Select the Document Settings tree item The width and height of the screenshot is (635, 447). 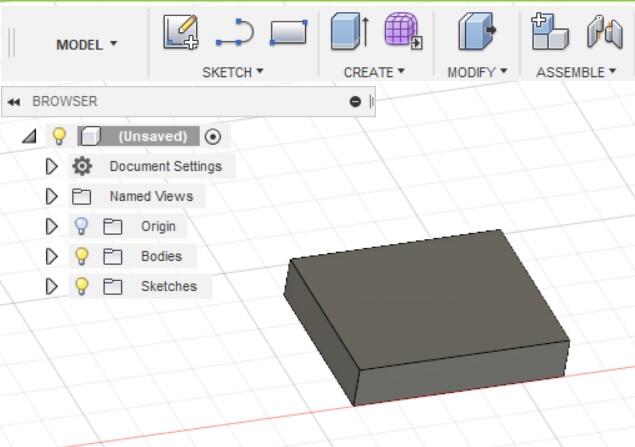(x=166, y=166)
